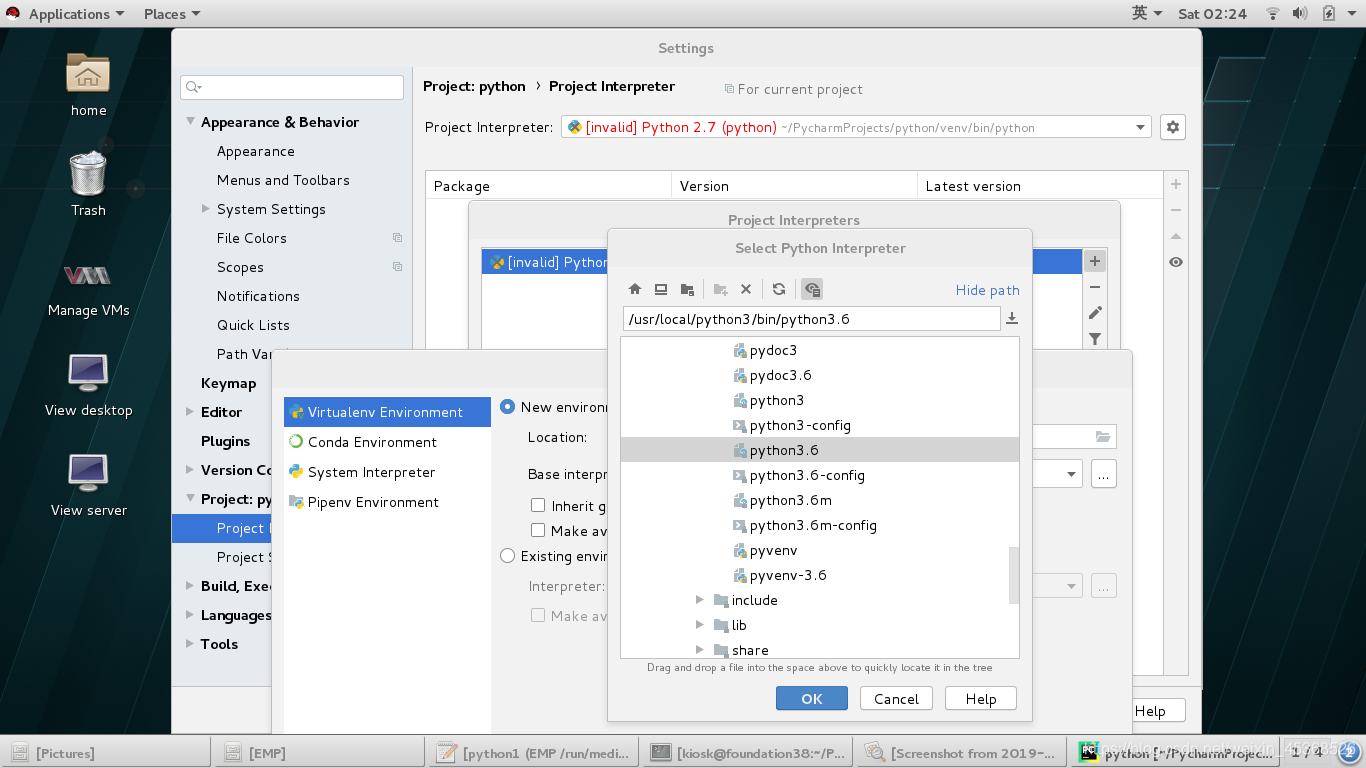Expand the Tools settings group
This screenshot has width=1366, height=768.
(x=190, y=644)
